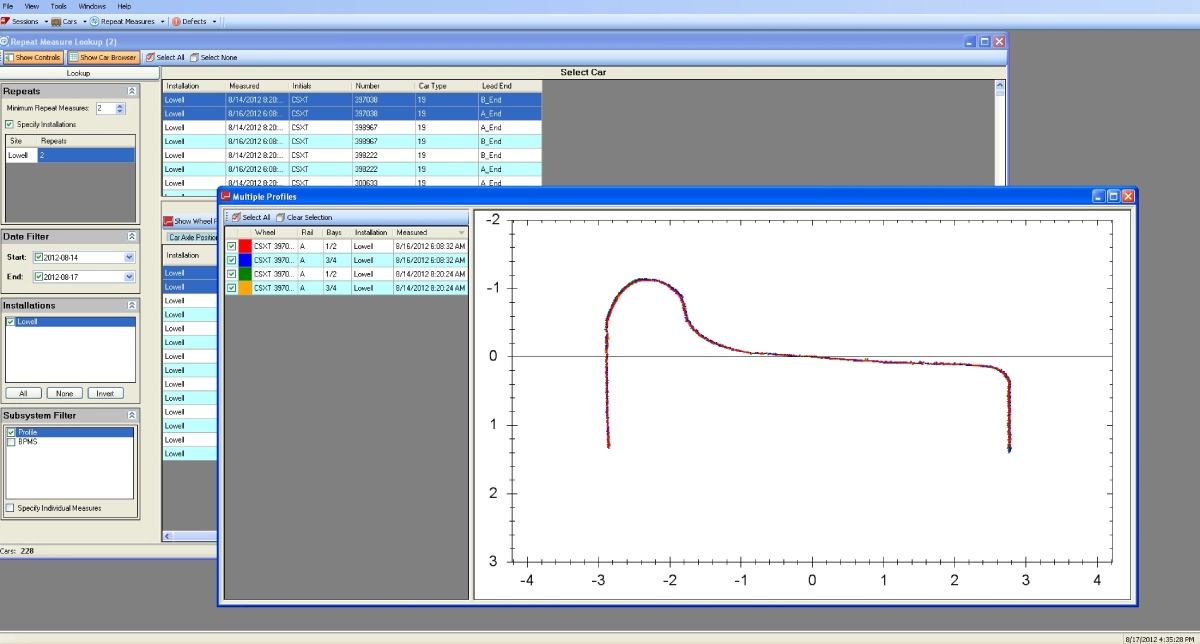Viewport: 1200px width, 644px height.
Task: Select the Lookup tab
Action: click(79, 73)
